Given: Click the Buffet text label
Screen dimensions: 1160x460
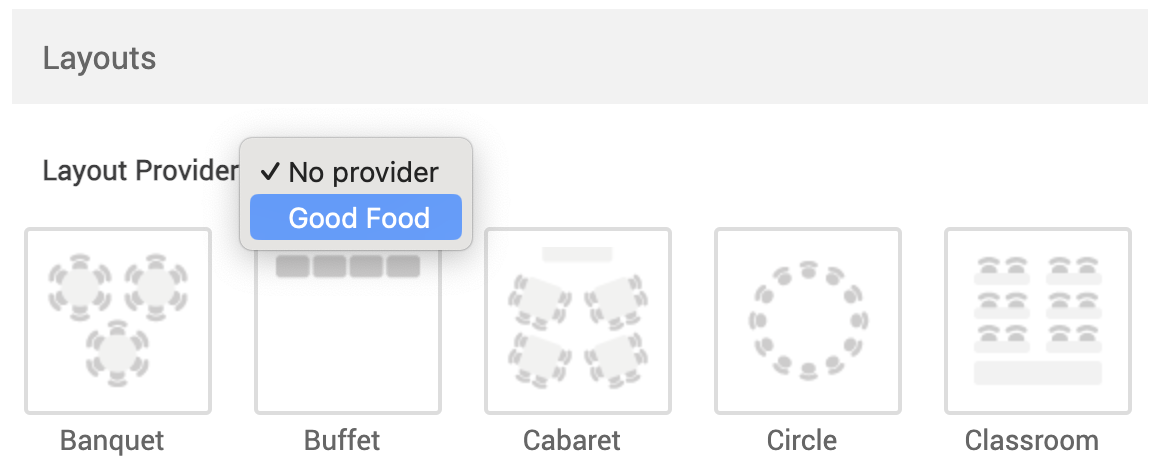Looking at the screenshot, I should [x=342, y=440].
